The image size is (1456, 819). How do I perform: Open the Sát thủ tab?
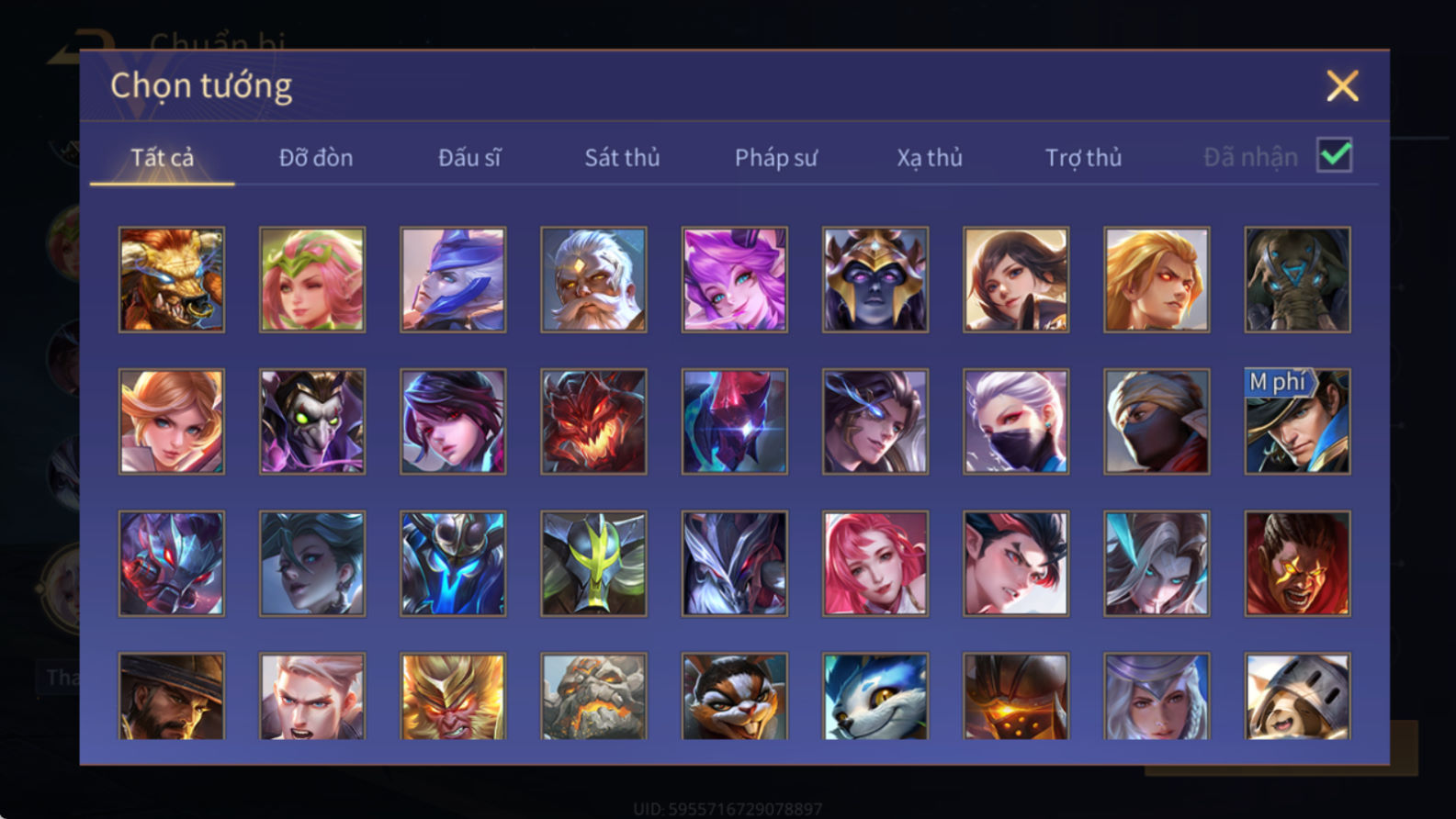coord(622,158)
